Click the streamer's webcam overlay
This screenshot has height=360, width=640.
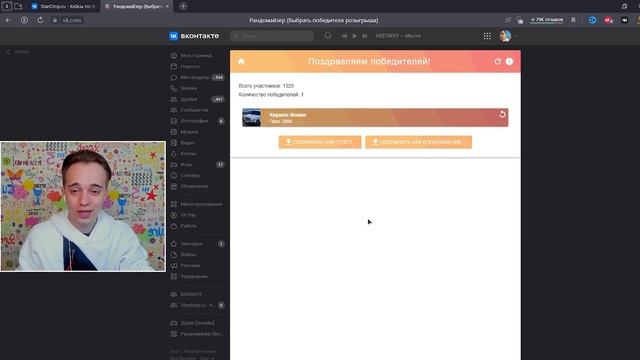click(x=83, y=206)
